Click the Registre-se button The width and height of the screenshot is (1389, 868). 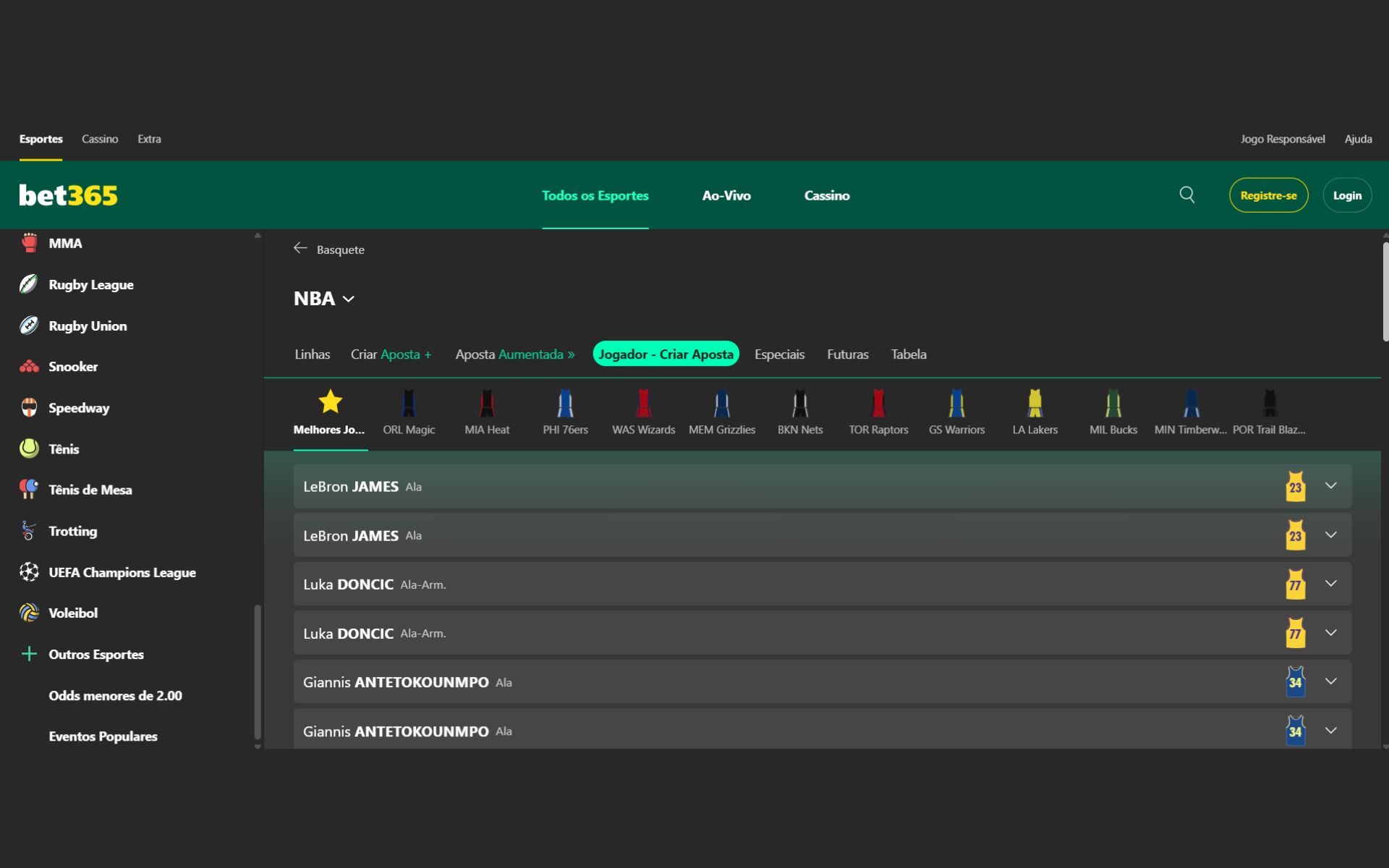coord(1268,195)
